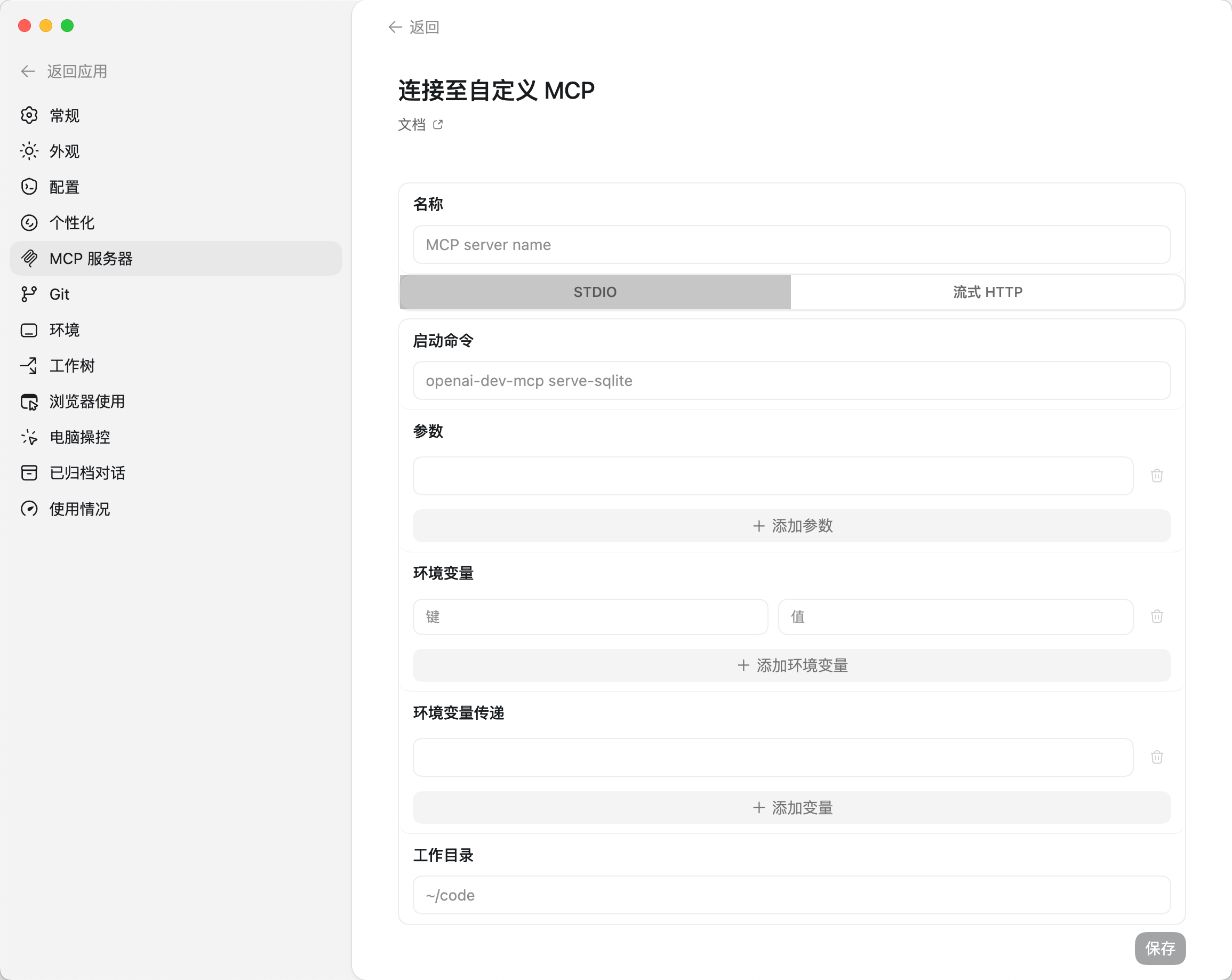Click the 工作目录 ~/code input field
This screenshot has height=980, width=1232.
791,895
